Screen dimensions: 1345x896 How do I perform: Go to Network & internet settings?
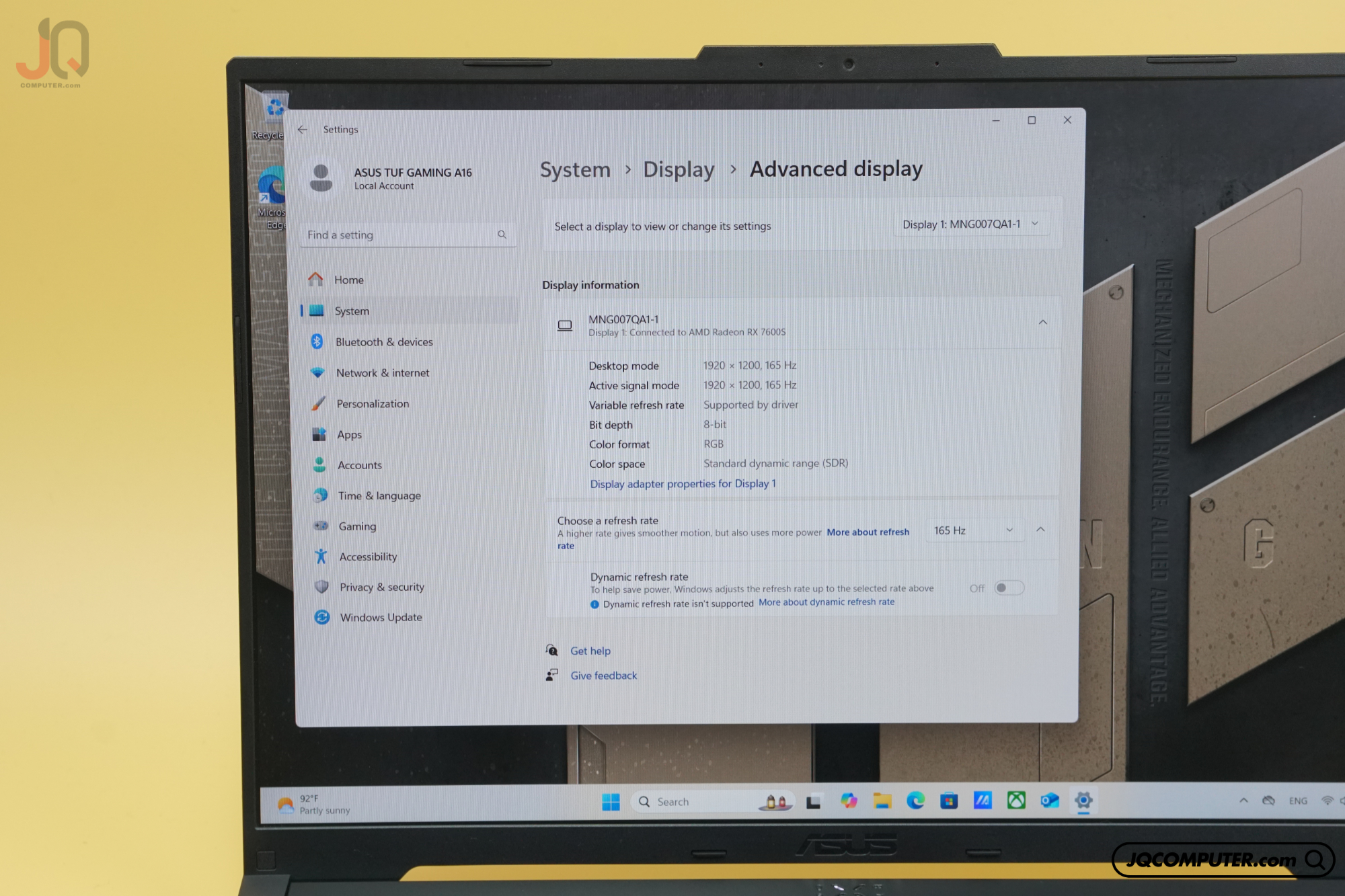click(409, 372)
